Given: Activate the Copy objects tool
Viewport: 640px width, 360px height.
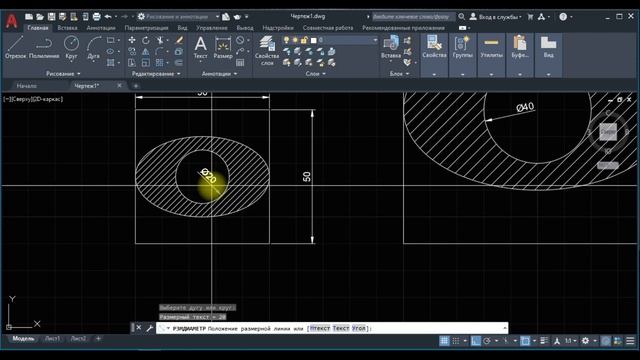Looking at the screenshot, I should pos(132,51).
